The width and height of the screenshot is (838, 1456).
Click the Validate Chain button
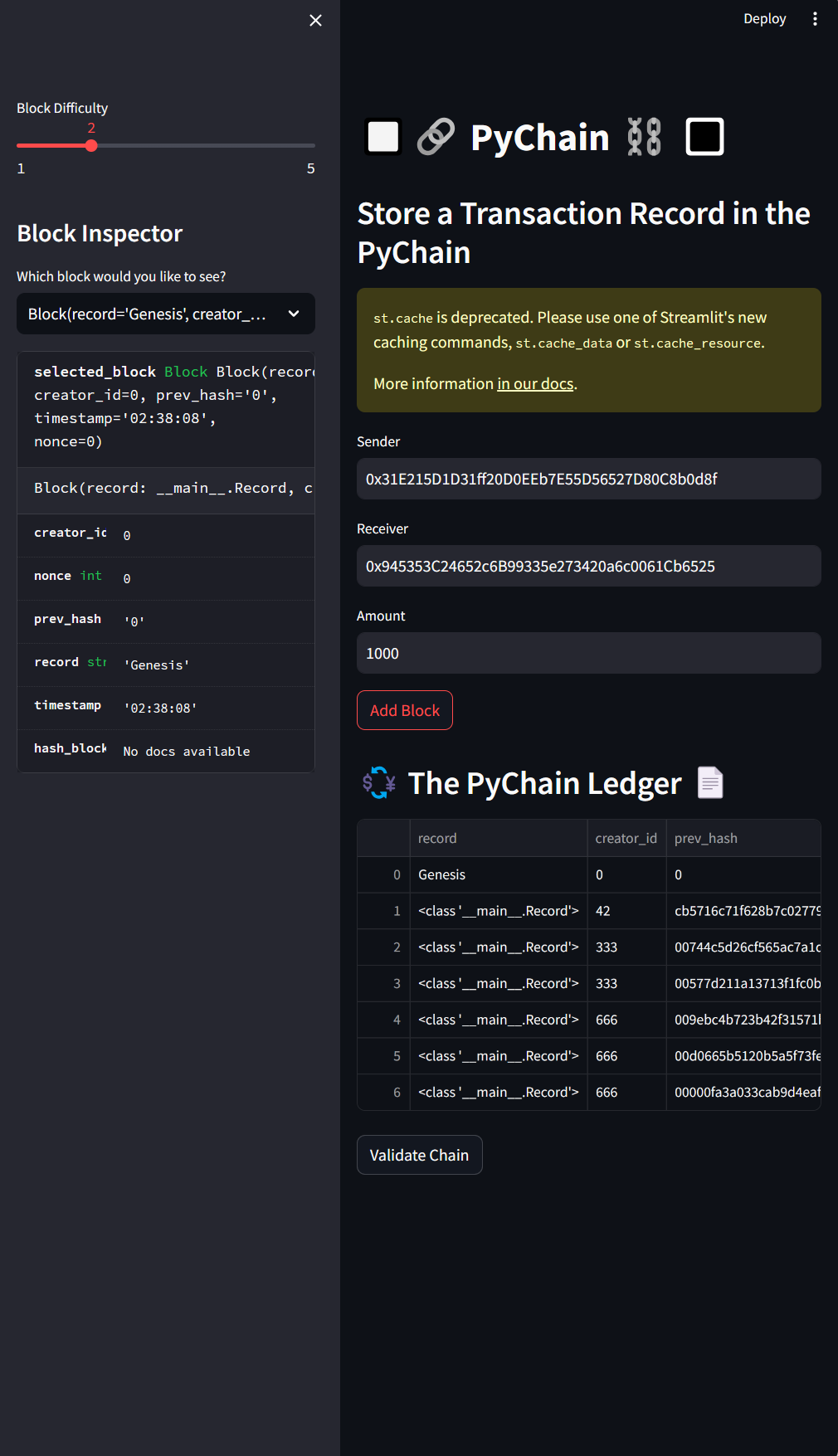(419, 1155)
